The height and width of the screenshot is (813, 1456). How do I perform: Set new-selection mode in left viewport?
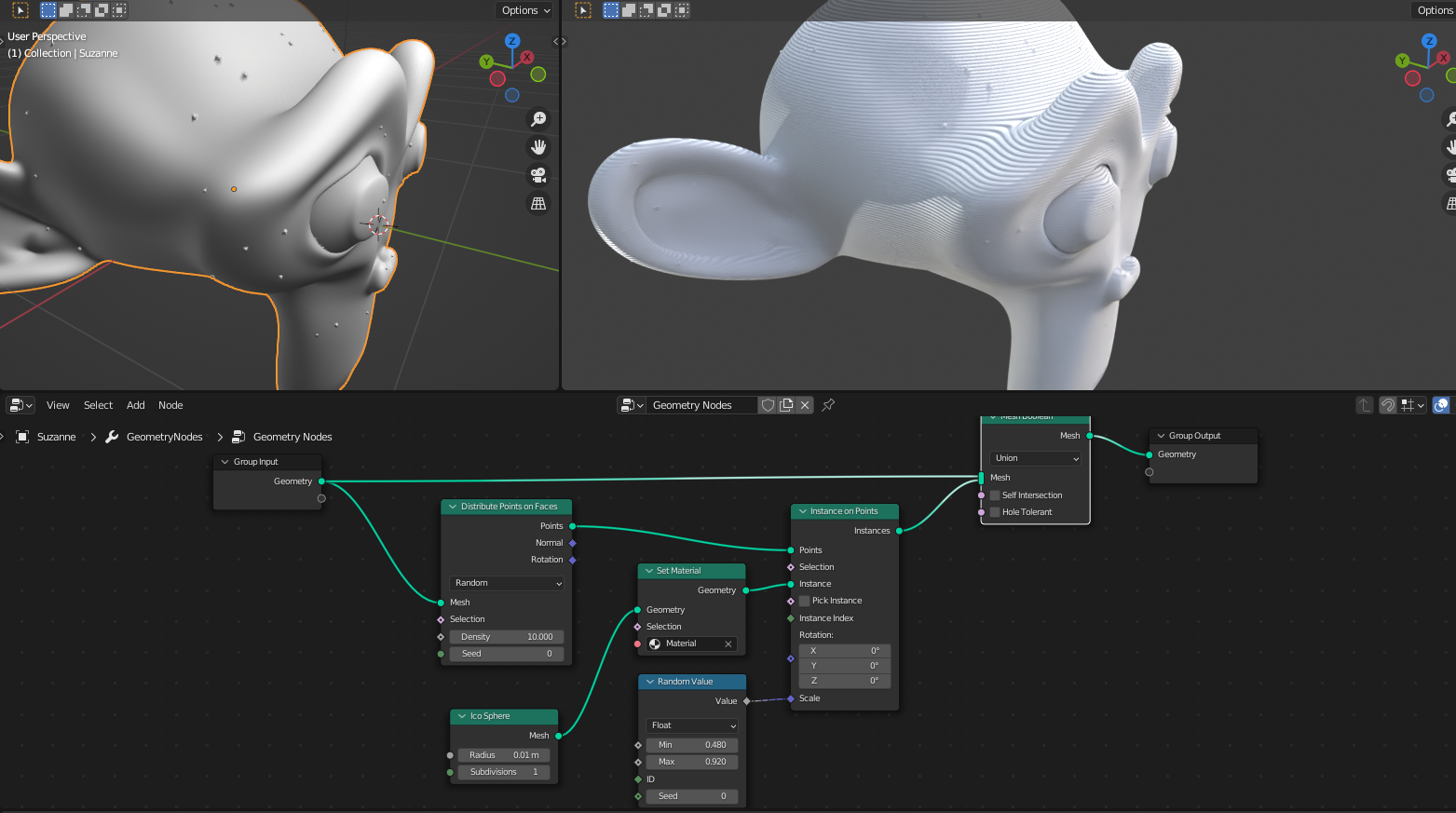[48, 10]
